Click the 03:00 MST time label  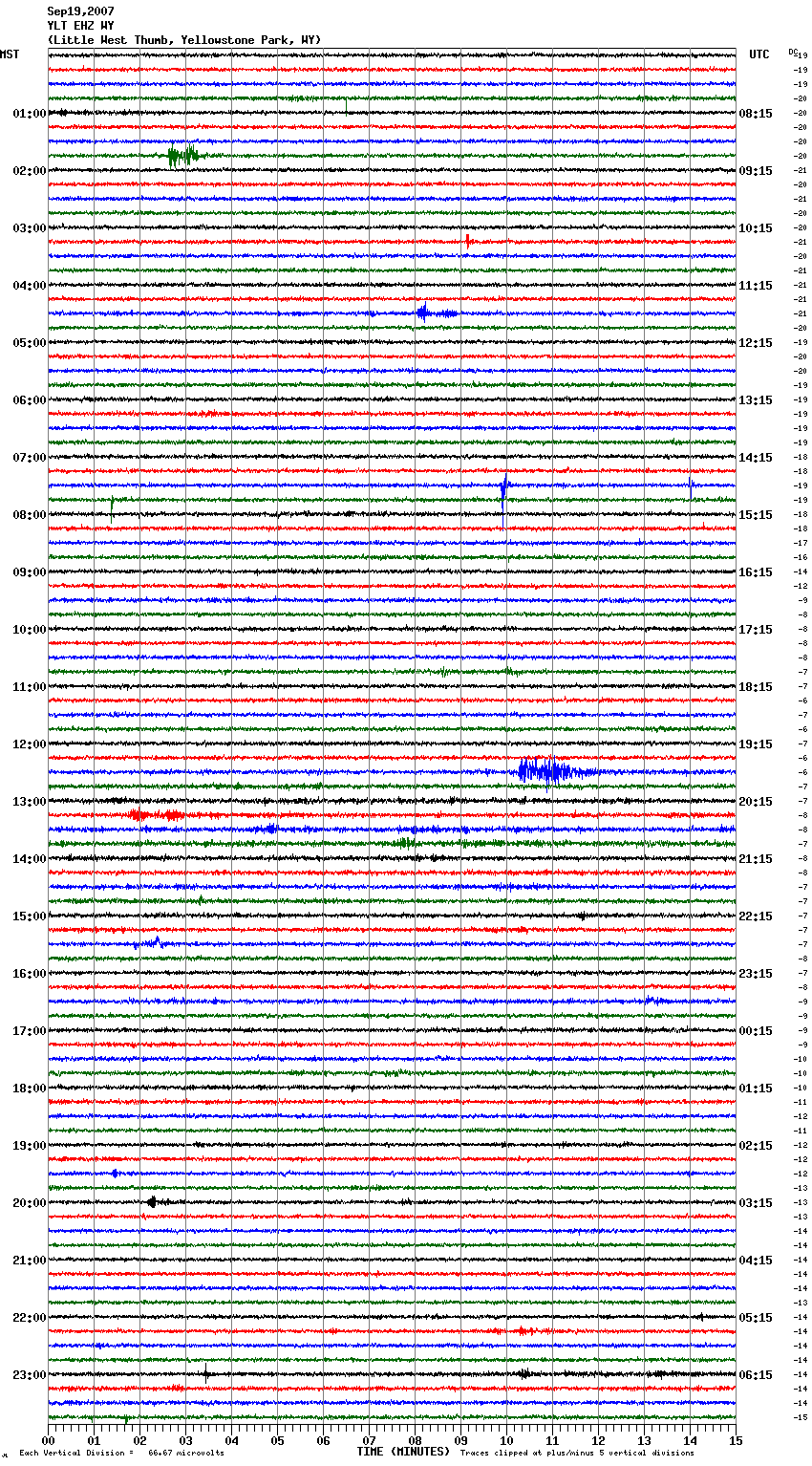(30, 228)
